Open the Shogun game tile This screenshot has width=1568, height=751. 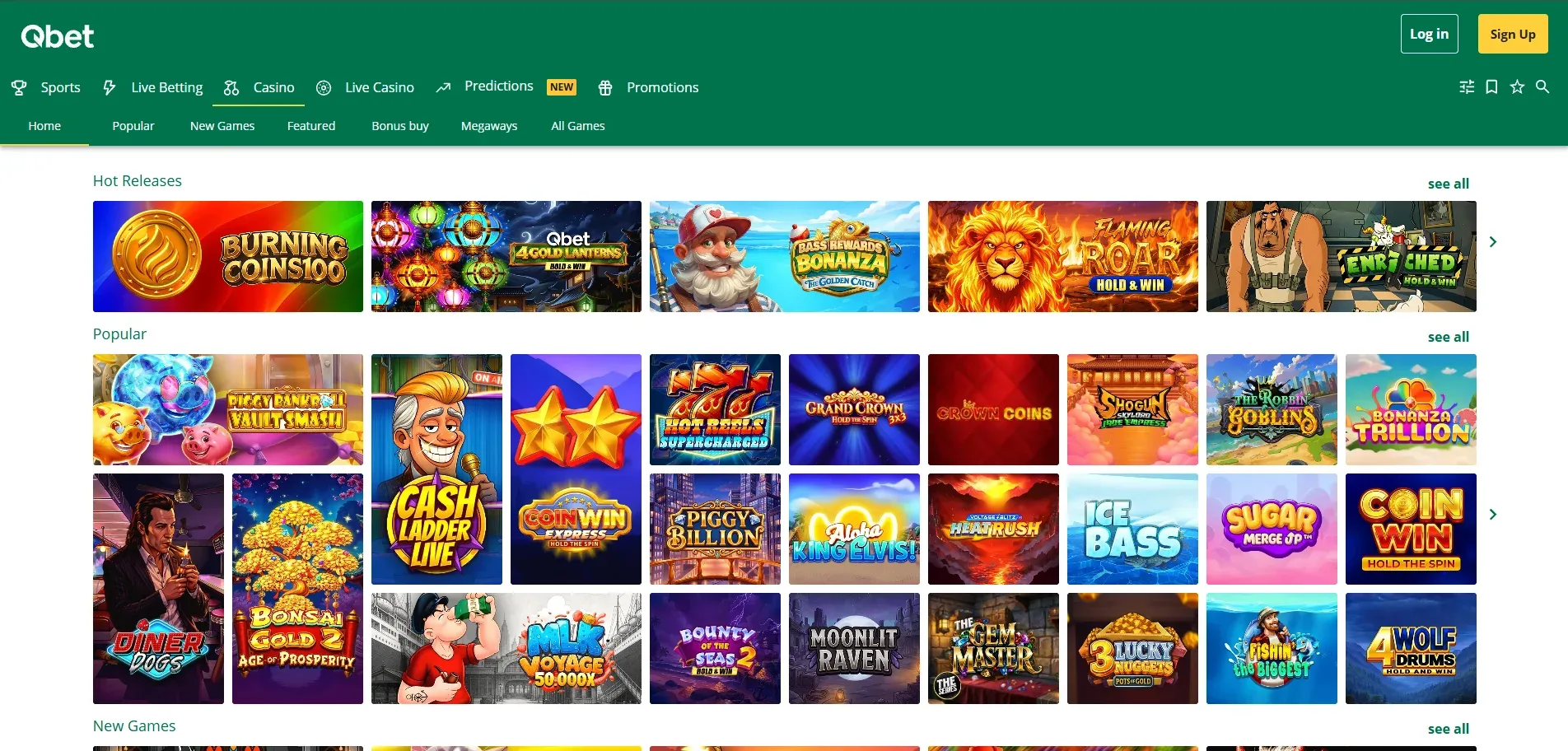pyautogui.click(x=1132, y=409)
